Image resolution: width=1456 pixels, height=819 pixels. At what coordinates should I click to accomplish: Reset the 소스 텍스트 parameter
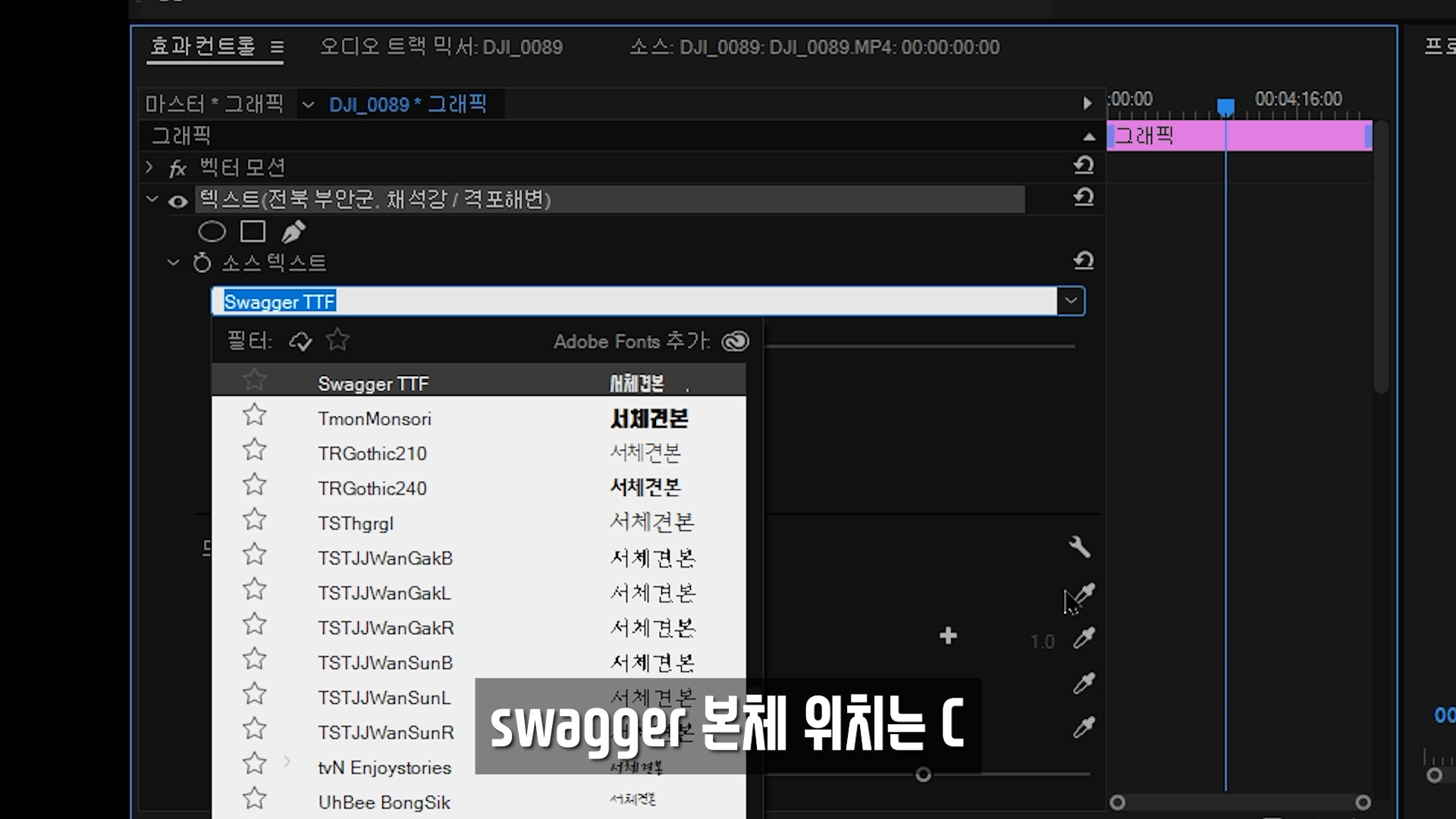pos(1084,261)
